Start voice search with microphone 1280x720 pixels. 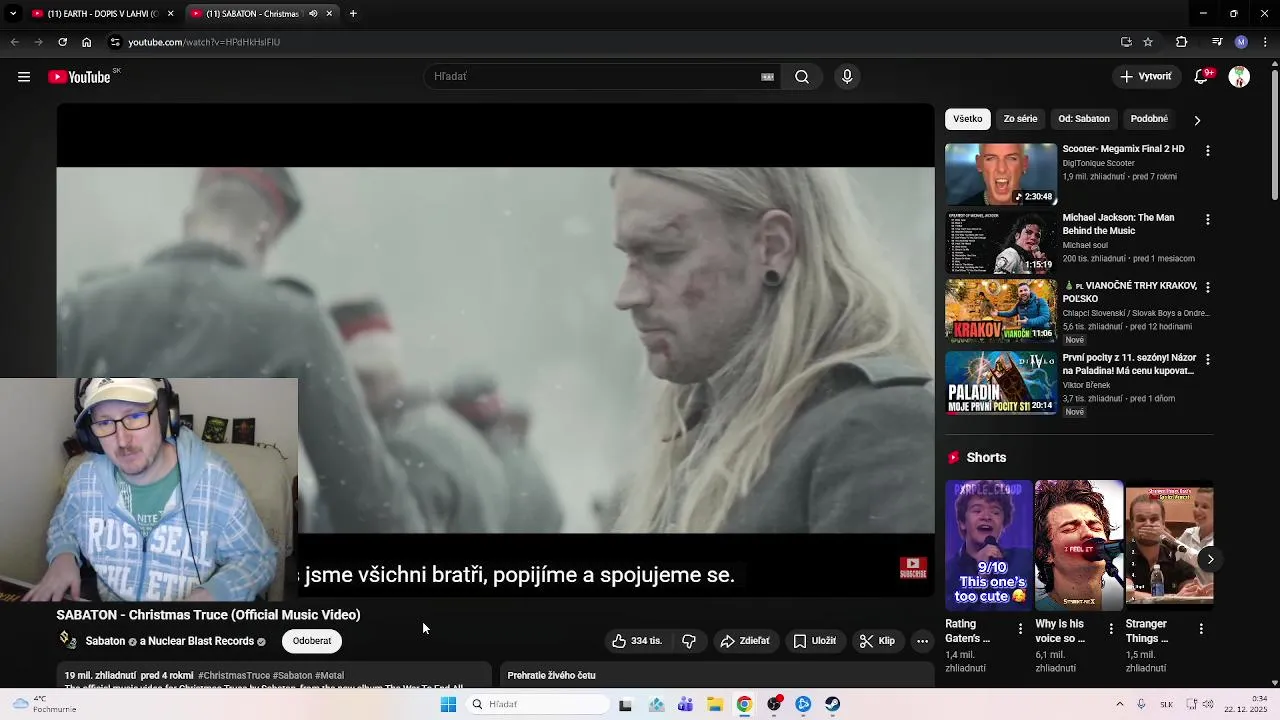click(847, 77)
